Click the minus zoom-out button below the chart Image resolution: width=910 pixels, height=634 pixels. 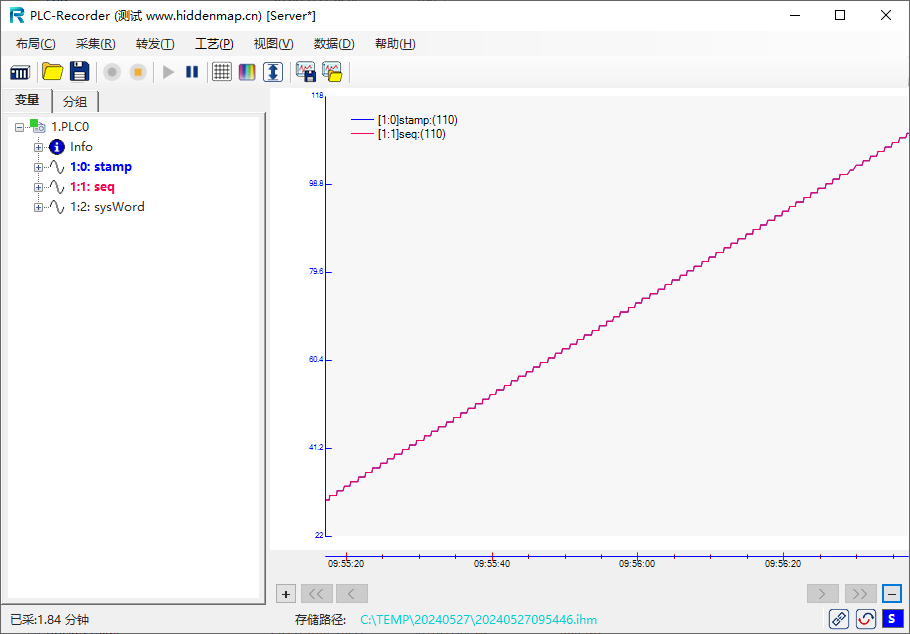(892, 594)
